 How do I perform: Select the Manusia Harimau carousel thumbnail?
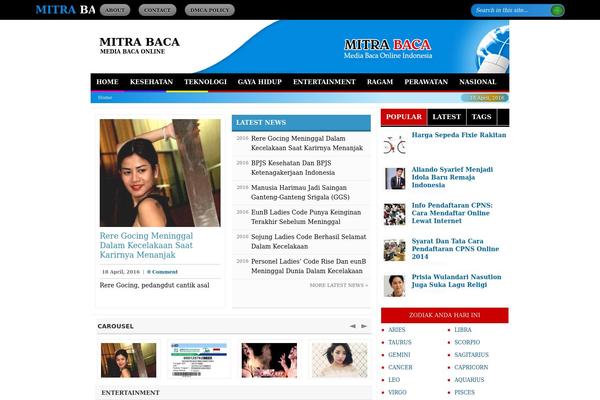(x=269, y=360)
